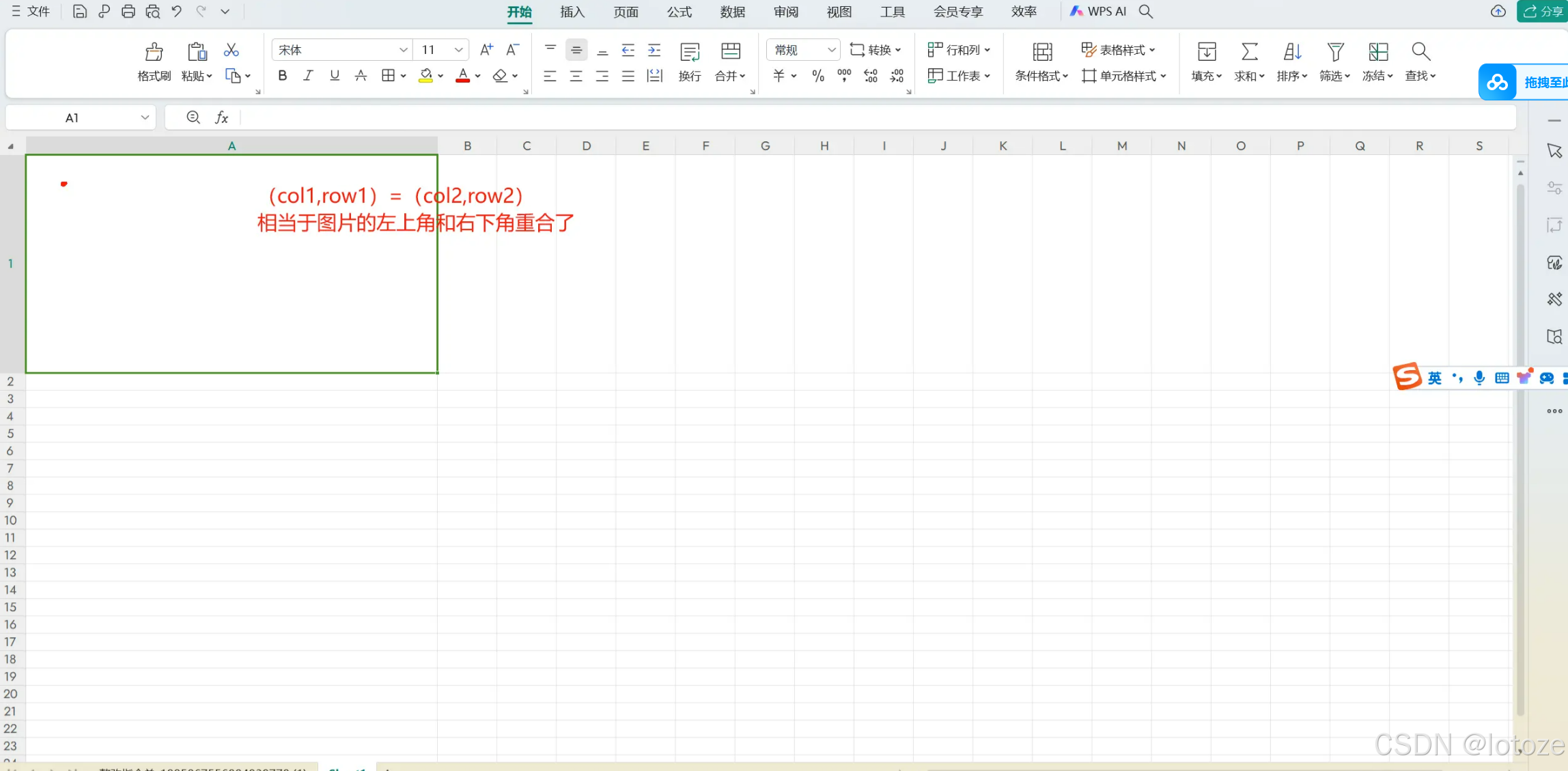Click the AutoSum (求和) sigma icon

[x=1249, y=52]
